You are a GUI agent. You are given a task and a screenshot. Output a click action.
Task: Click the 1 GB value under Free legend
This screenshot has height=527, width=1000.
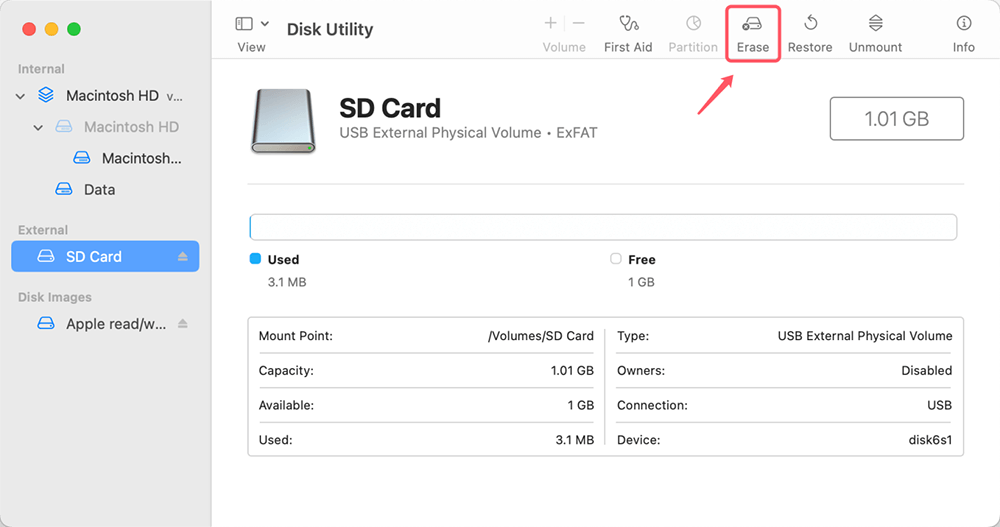(641, 282)
